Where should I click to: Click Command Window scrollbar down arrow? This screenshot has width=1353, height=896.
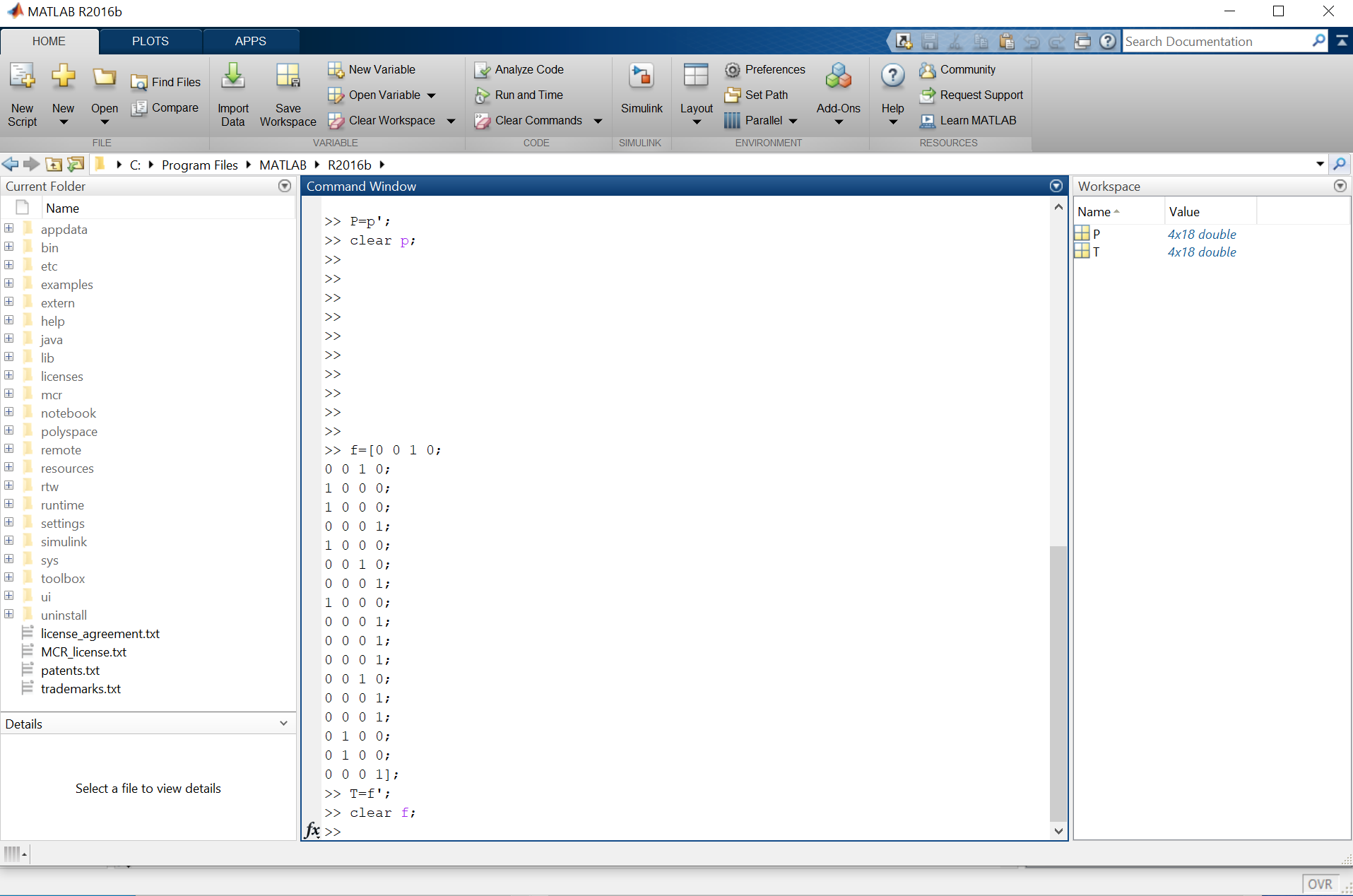[1058, 831]
